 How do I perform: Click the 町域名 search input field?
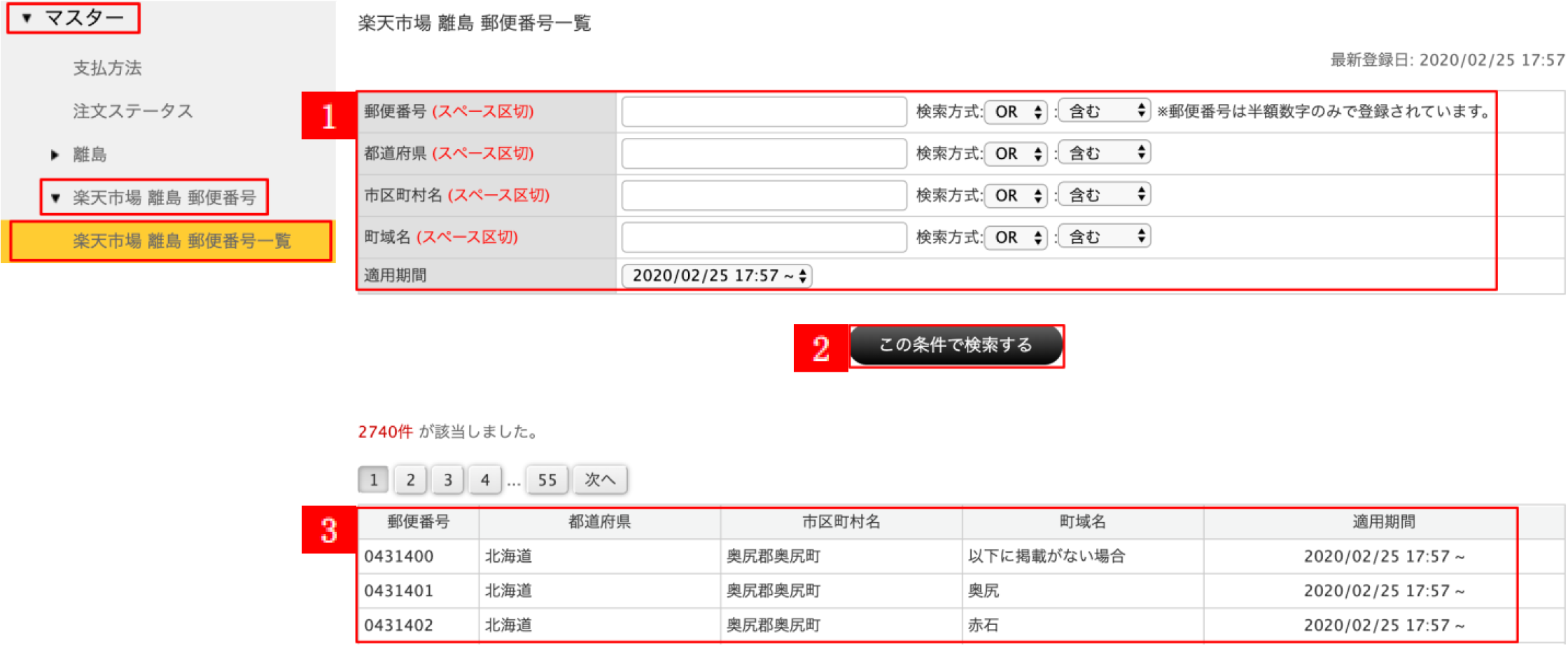(764, 237)
